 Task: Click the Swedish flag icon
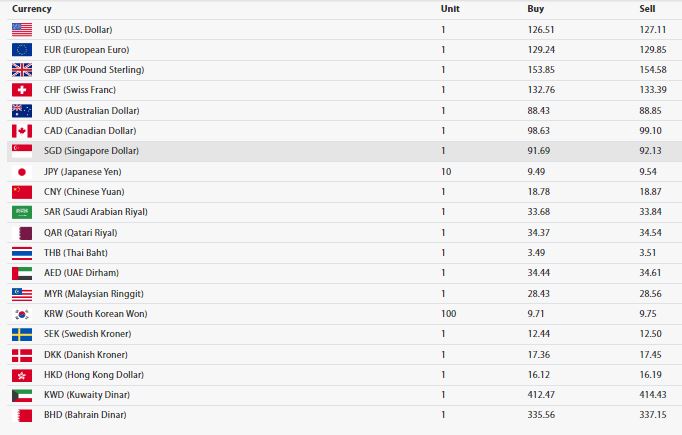tap(22, 334)
